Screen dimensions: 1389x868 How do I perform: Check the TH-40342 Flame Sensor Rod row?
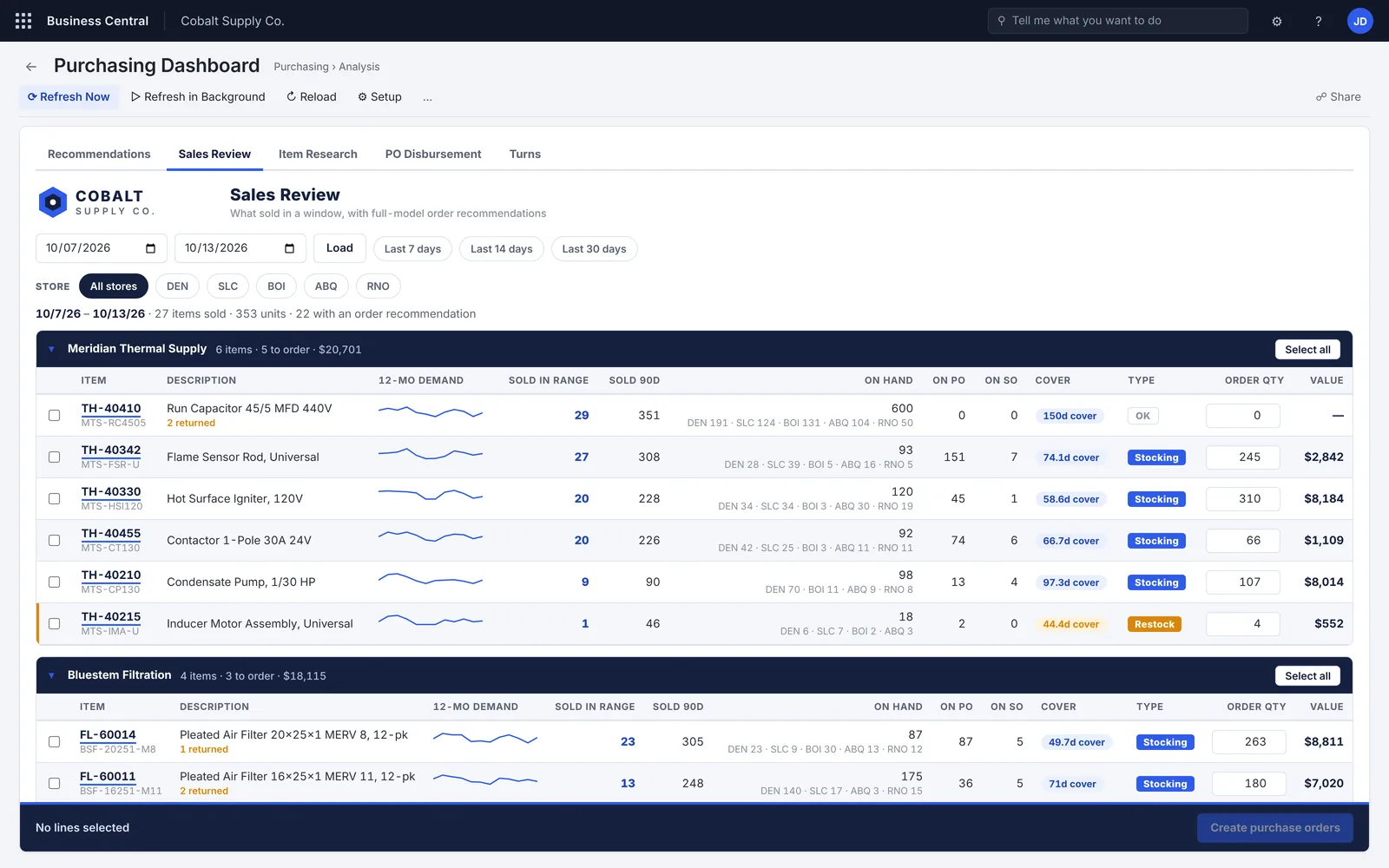(x=54, y=457)
